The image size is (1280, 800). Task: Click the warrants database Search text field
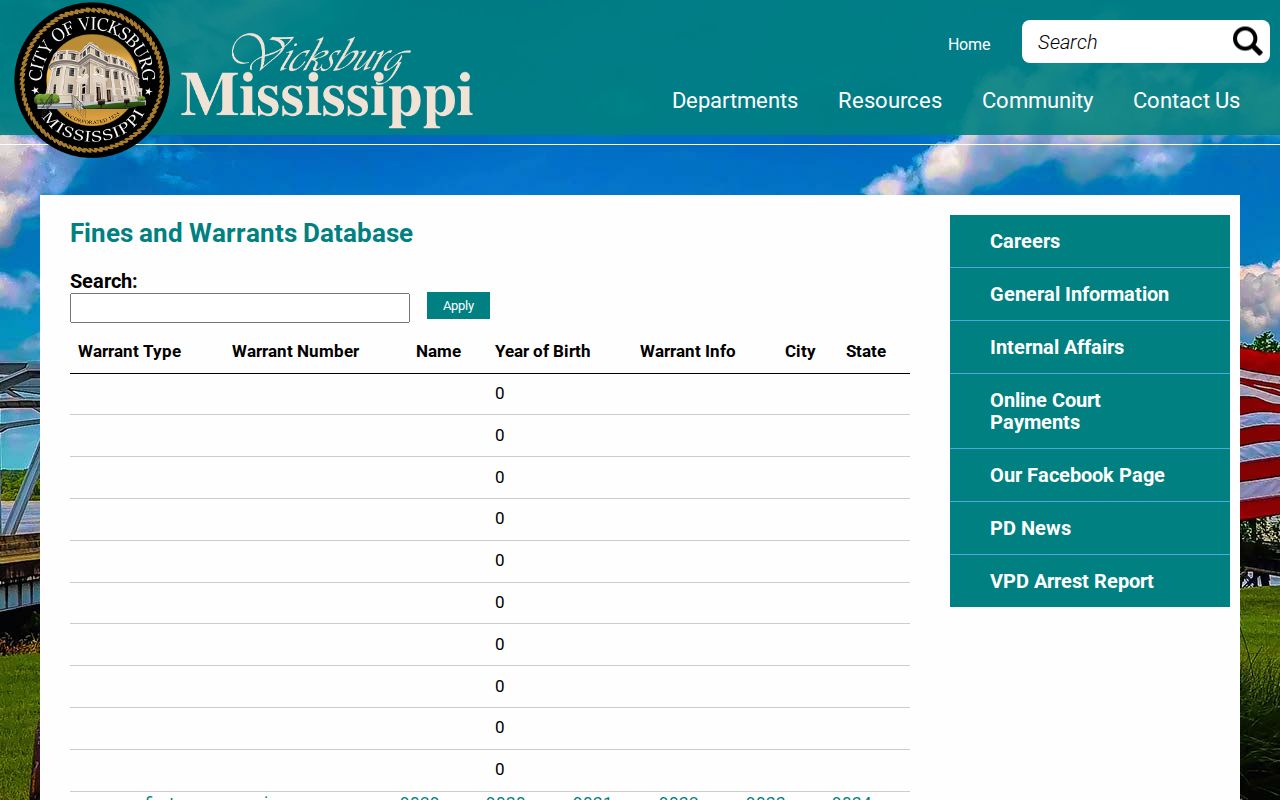(x=240, y=308)
